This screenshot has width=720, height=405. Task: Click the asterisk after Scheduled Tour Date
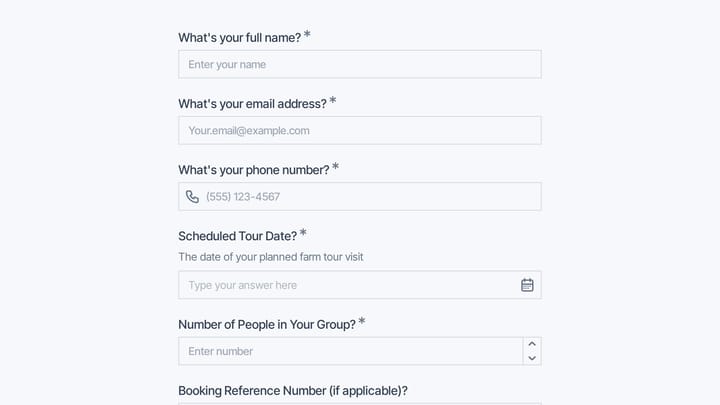coord(303,232)
